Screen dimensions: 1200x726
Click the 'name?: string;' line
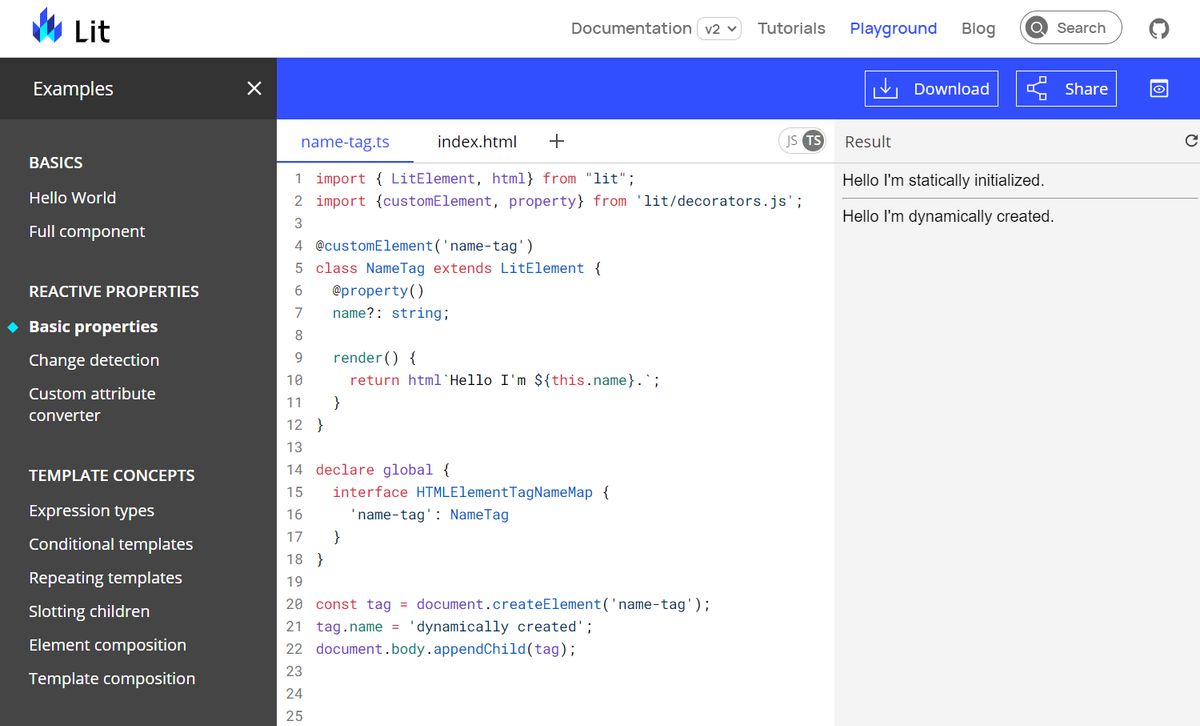pos(391,313)
